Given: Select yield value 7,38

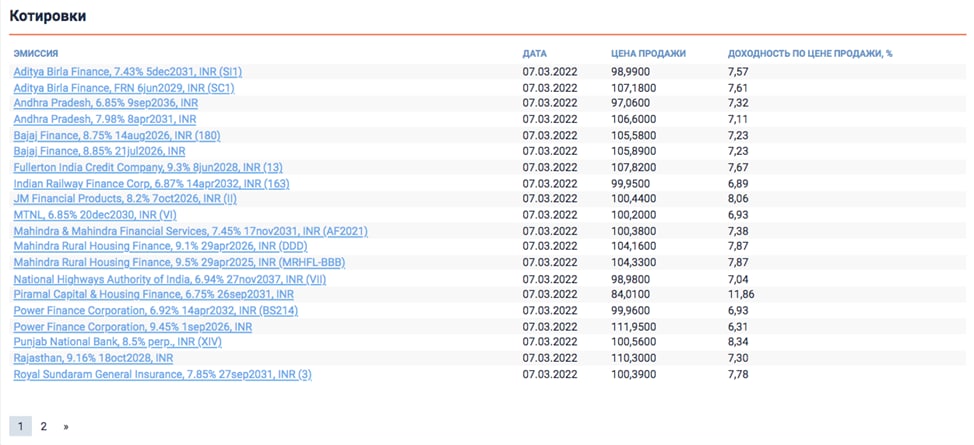Looking at the screenshot, I should (x=738, y=231).
